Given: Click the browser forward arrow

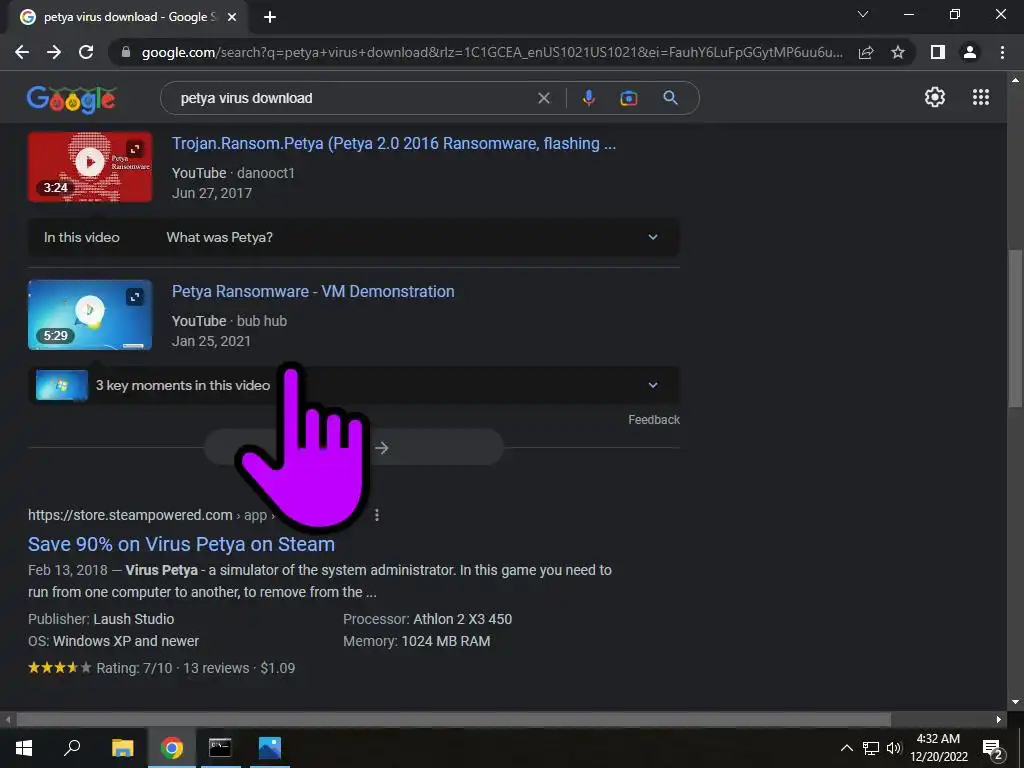Looking at the screenshot, I should click(x=54, y=52).
